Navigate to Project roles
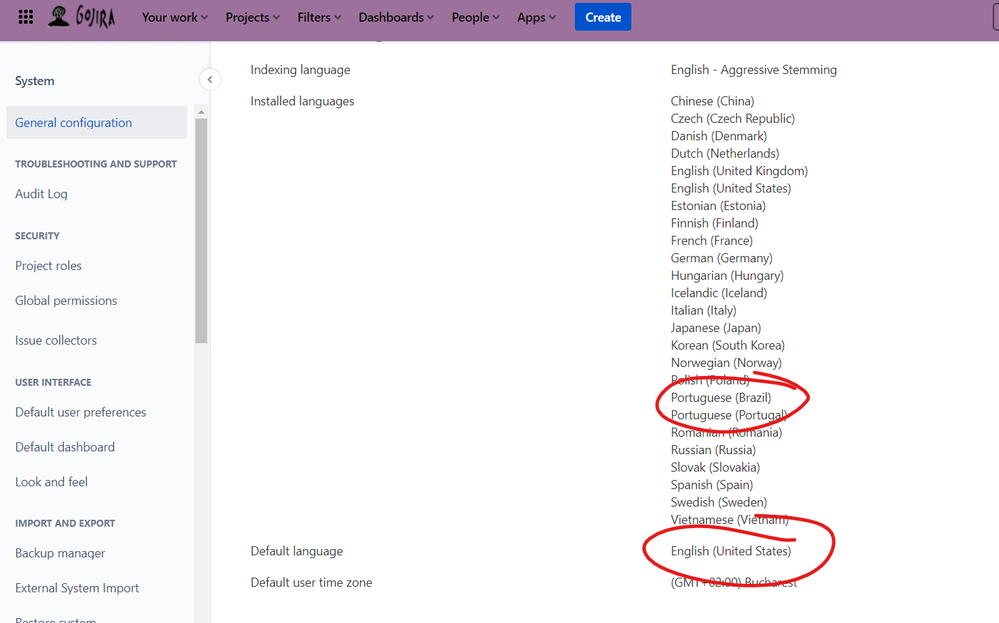Image resolution: width=999 pixels, height=623 pixels. [x=48, y=265]
